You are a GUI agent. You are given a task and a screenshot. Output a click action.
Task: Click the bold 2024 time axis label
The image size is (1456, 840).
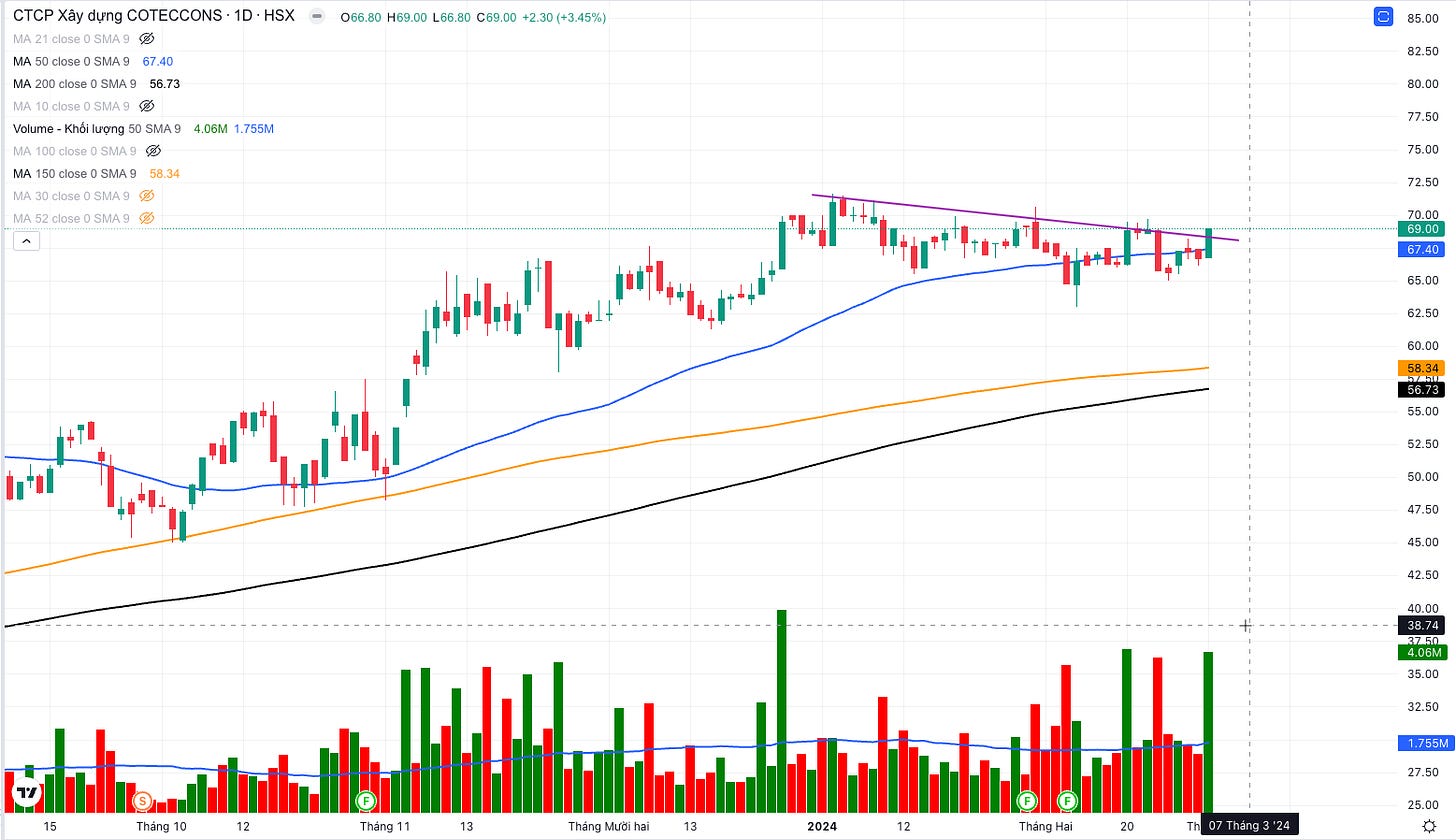click(x=824, y=827)
